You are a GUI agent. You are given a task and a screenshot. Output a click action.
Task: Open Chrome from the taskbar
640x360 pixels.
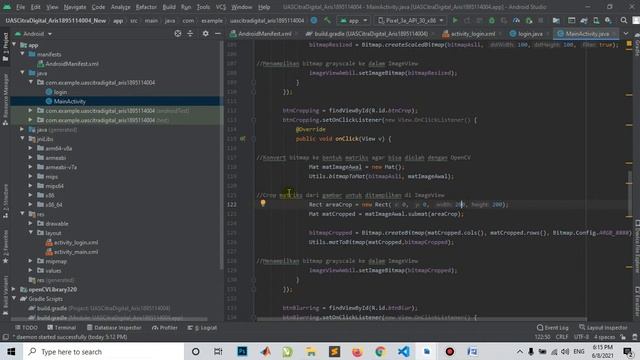point(380,351)
